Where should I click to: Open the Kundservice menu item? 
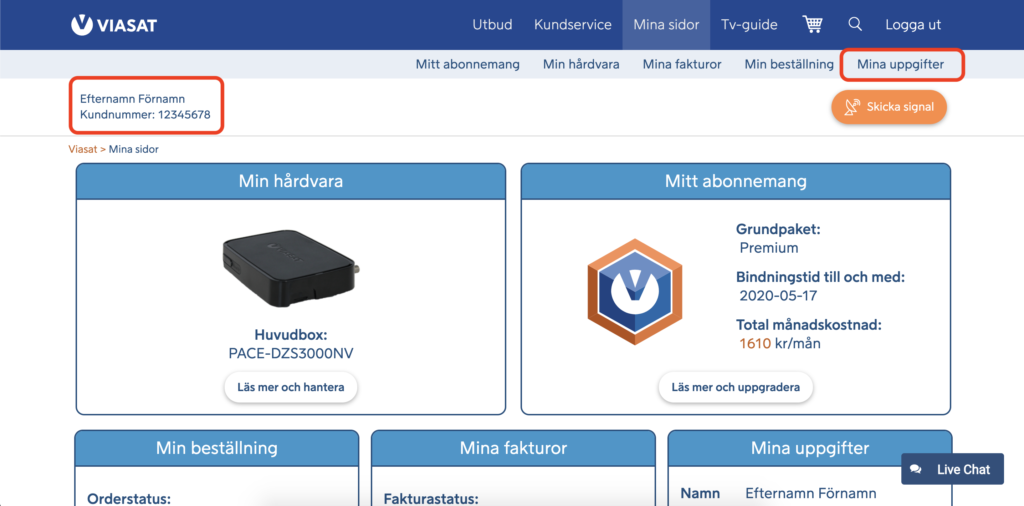click(573, 25)
